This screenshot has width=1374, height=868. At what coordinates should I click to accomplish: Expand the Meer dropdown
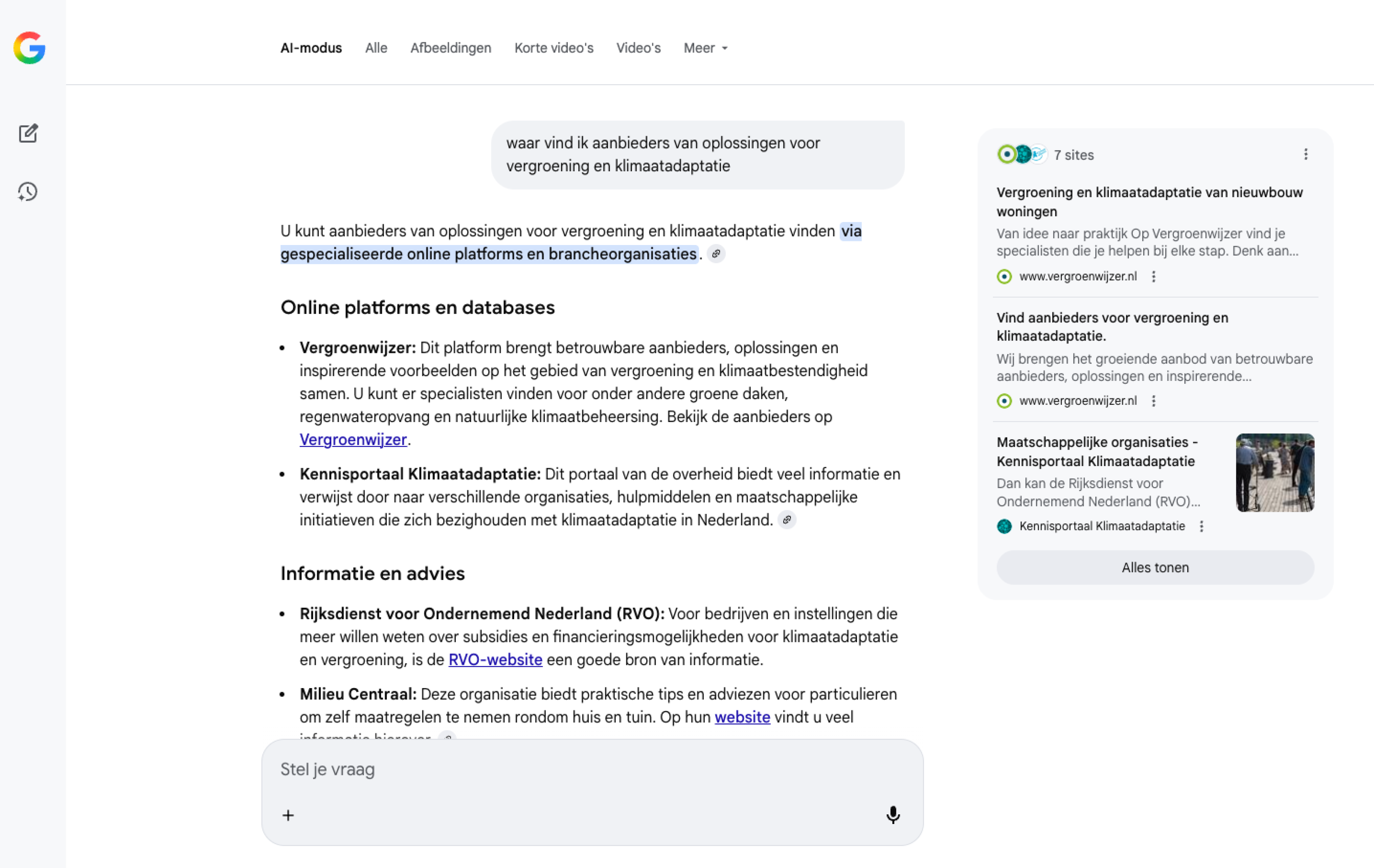click(x=706, y=48)
